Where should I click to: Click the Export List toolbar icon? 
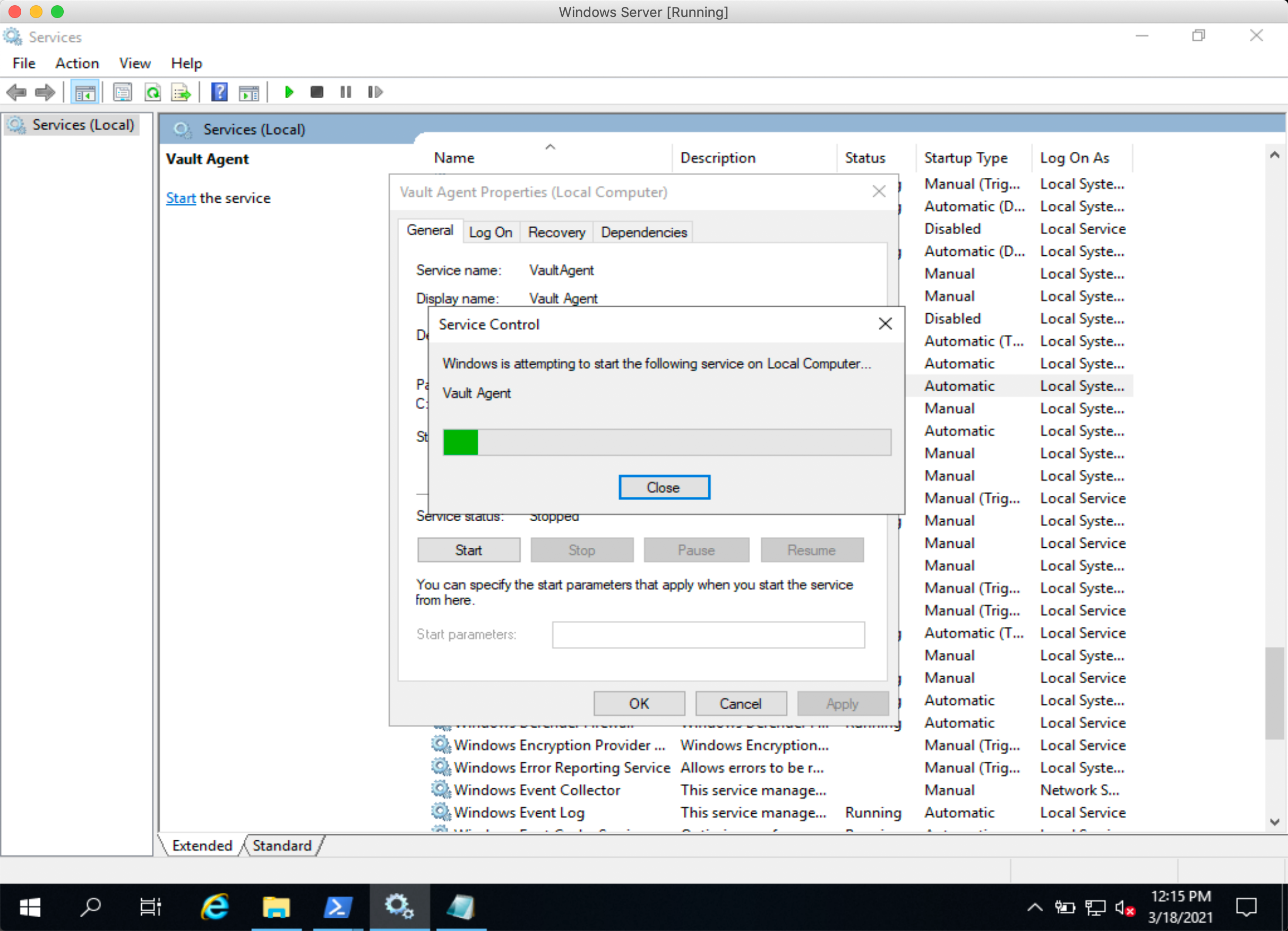click(181, 92)
